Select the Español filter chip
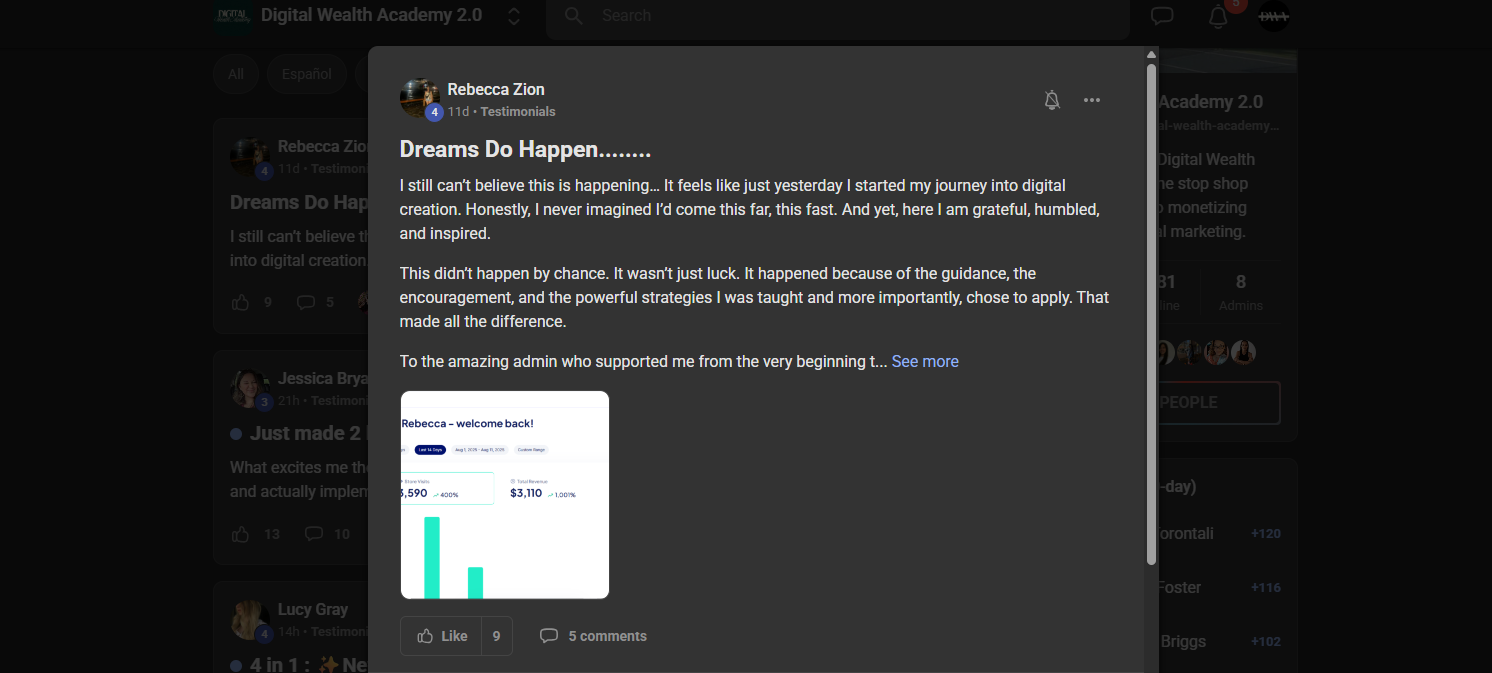 (x=307, y=74)
